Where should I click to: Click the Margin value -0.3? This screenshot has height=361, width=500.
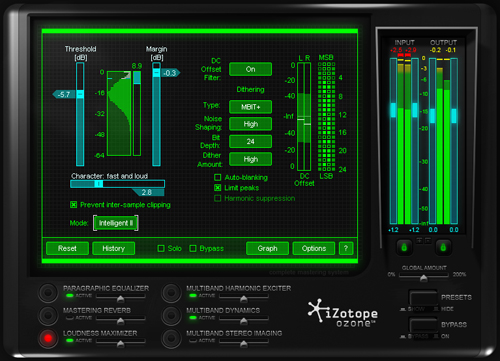coord(171,73)
